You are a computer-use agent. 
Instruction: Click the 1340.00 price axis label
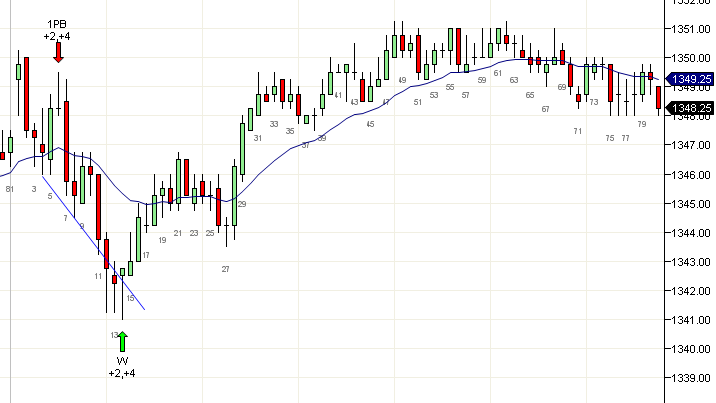(693, 349)
